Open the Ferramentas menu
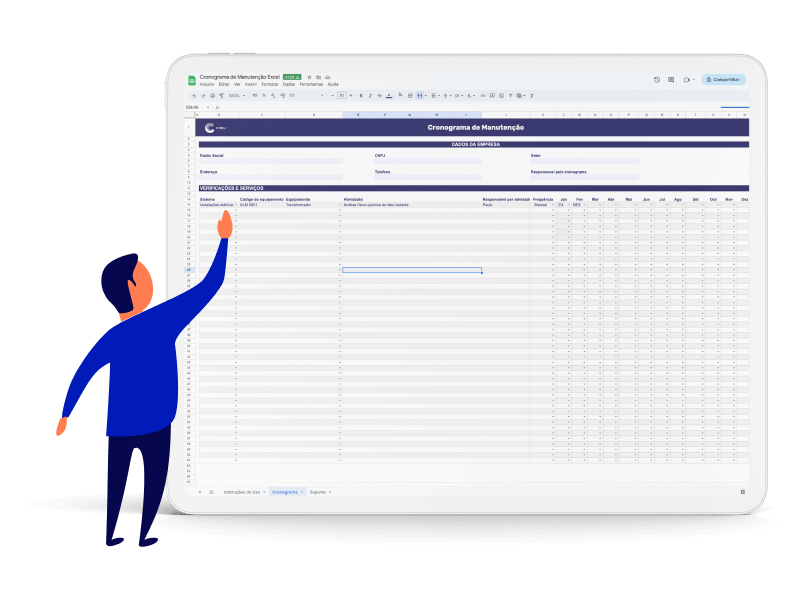 (311, 84)
